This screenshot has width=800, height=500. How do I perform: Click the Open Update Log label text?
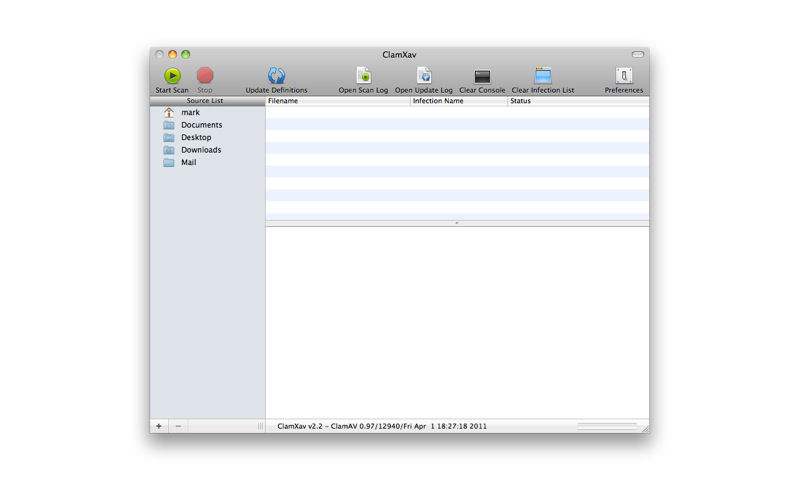[423, 90]
